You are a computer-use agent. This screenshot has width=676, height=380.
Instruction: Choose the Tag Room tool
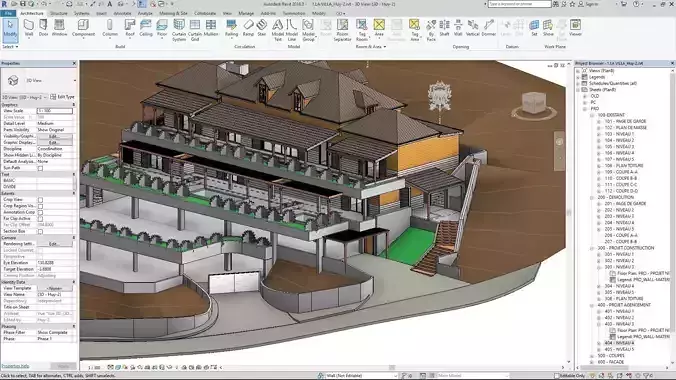[x=362, y=30]
